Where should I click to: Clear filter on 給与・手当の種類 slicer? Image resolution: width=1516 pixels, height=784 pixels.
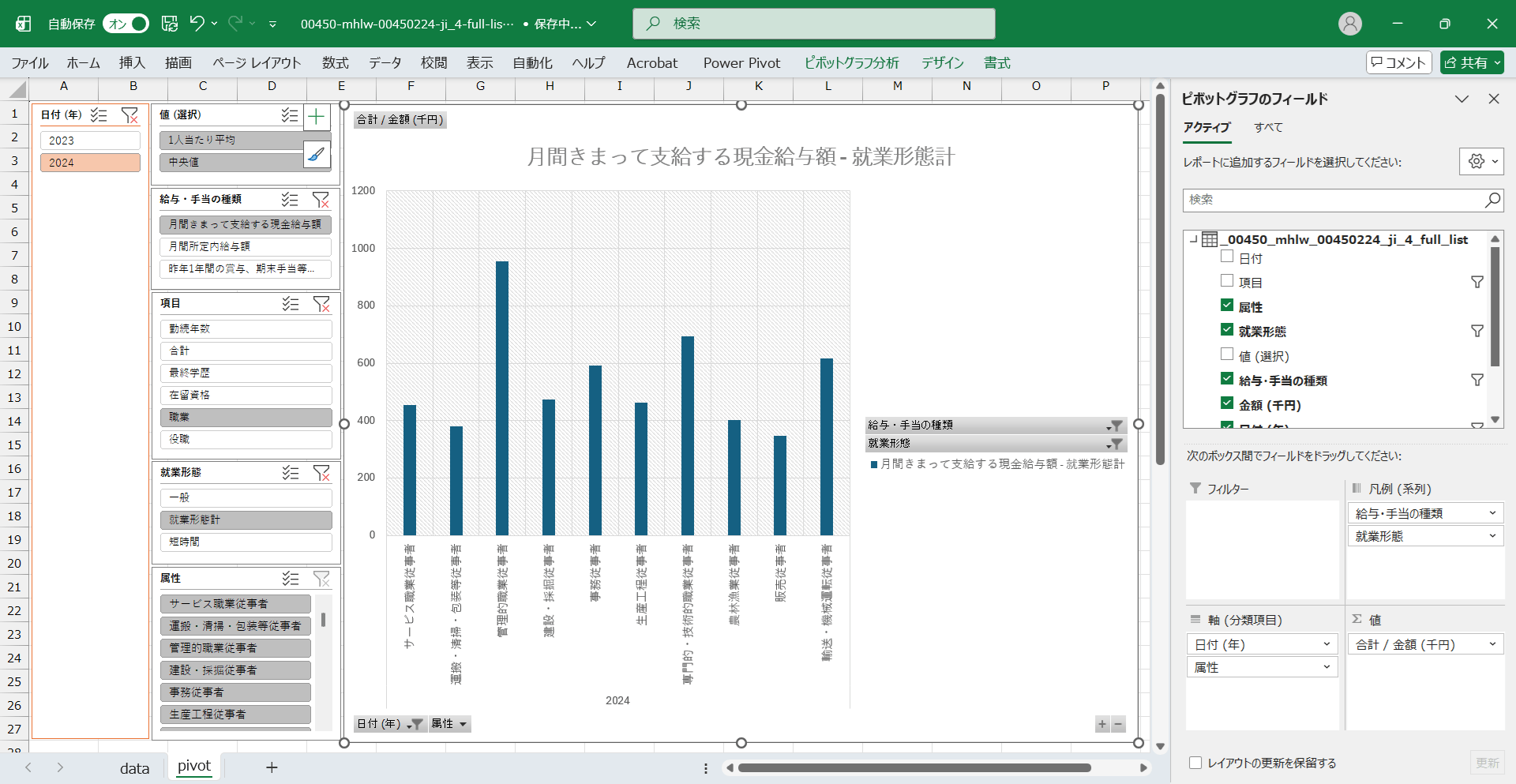tap(321, 200)
